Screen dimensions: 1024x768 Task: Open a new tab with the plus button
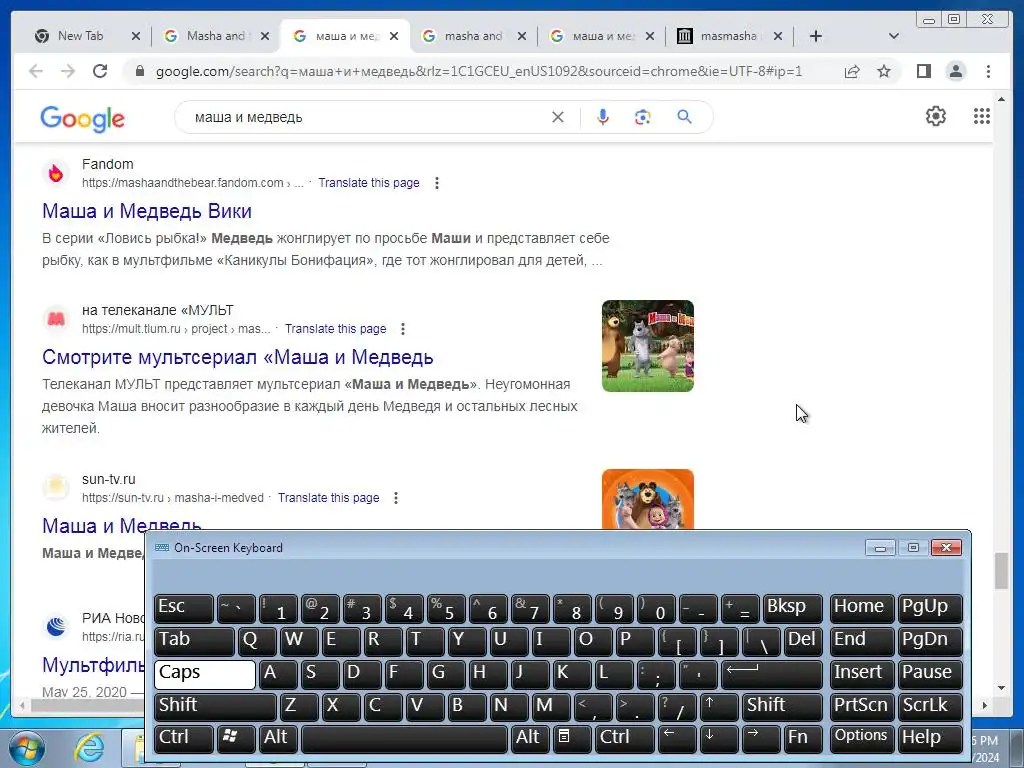pyautogui.click(x=816, y=36)
